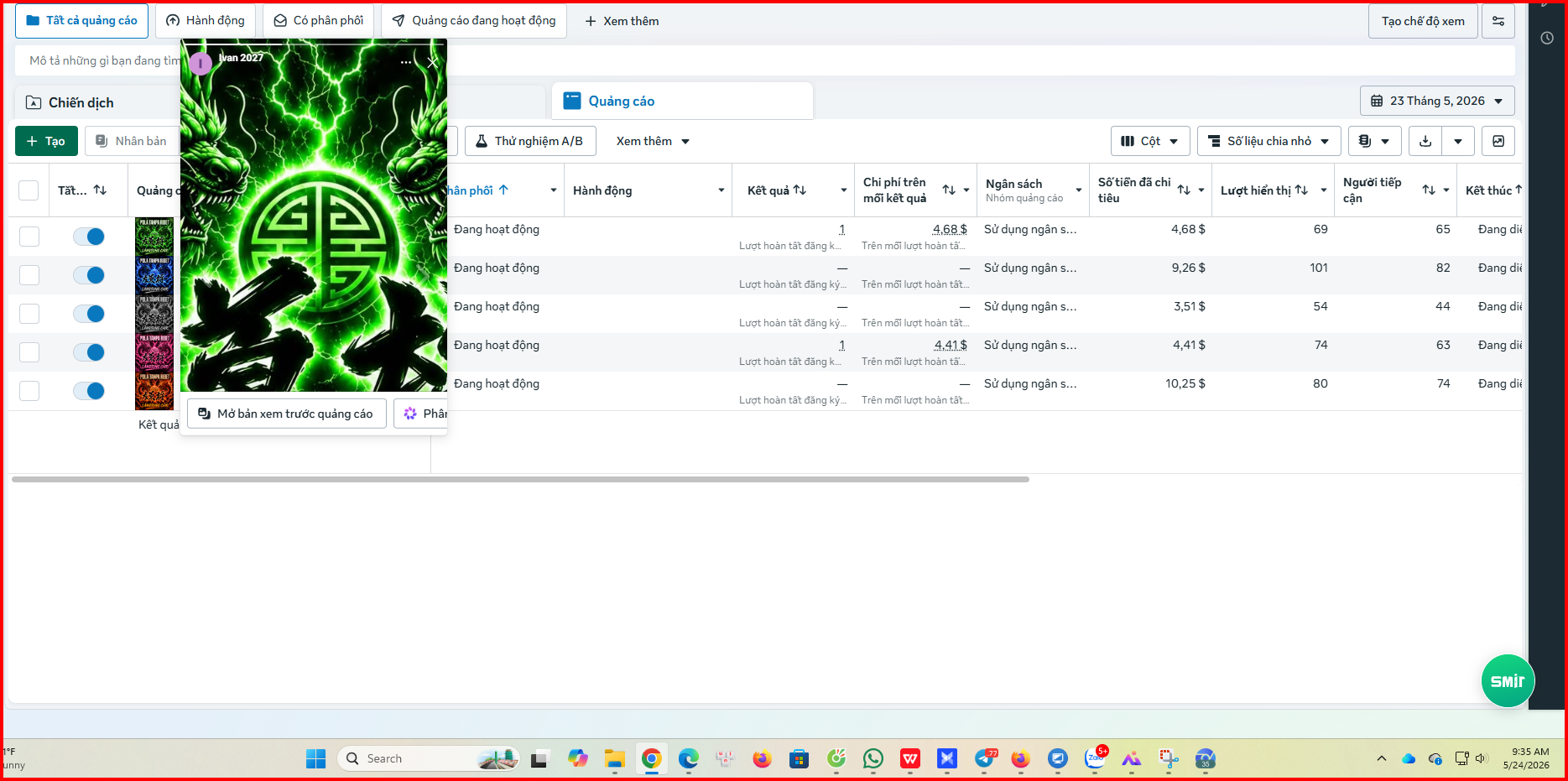Screen dimensions: 1568x781
Task: Open Kết quả column header menu arrow
Action: (843, 190)
